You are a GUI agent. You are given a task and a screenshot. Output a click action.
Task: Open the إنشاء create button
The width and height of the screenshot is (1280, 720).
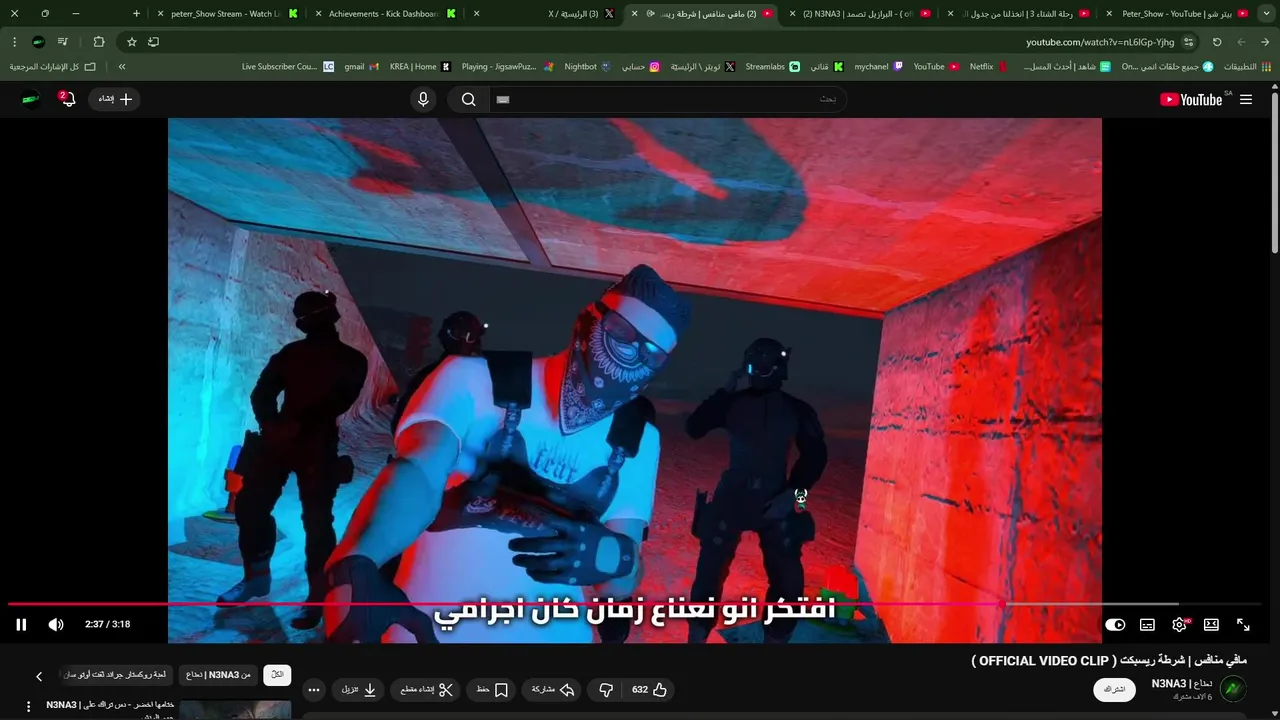115,99
